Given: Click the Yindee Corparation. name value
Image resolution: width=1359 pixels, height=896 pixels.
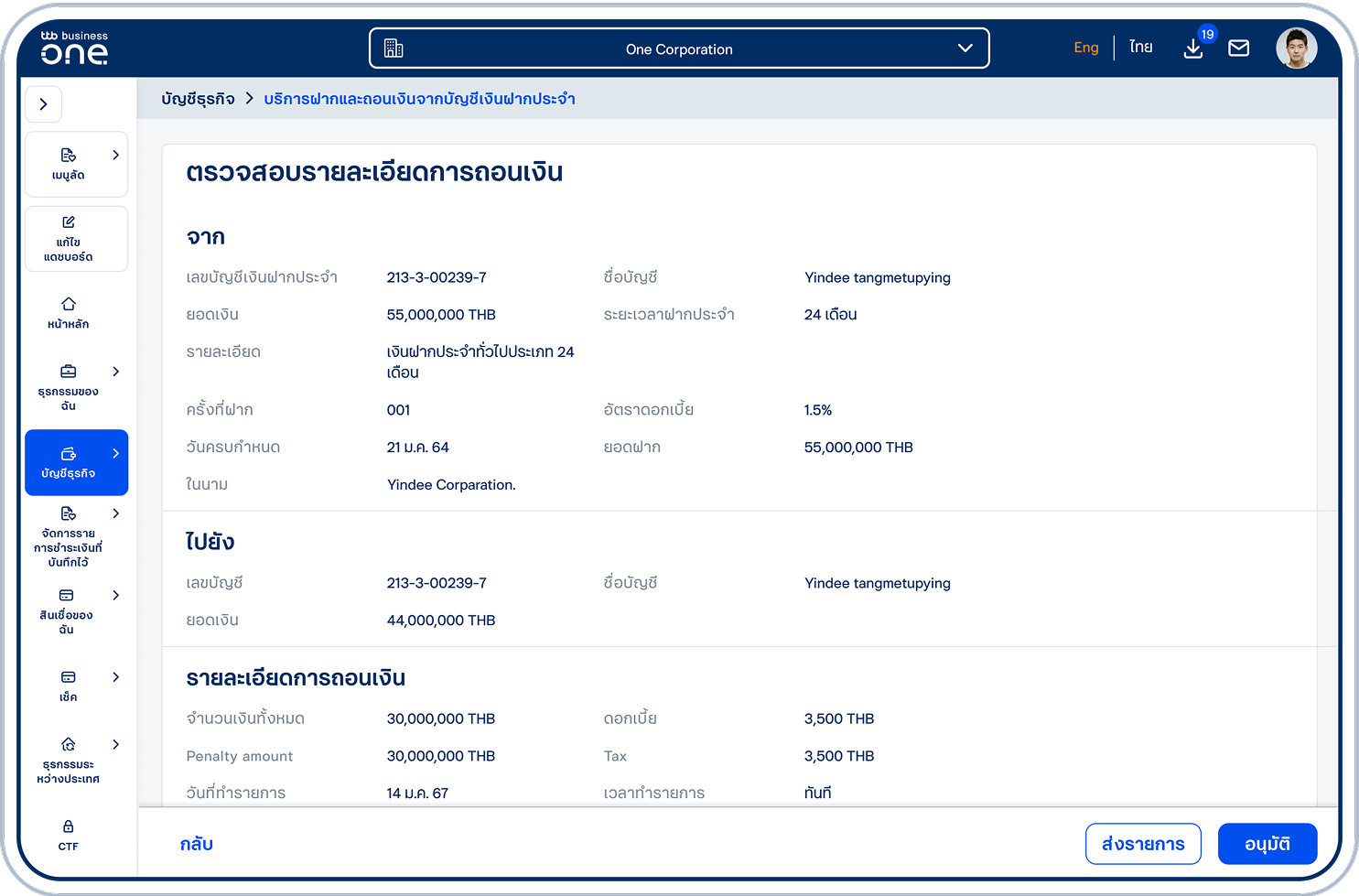Looking at the screenshot, I should [x=451, y=485].
